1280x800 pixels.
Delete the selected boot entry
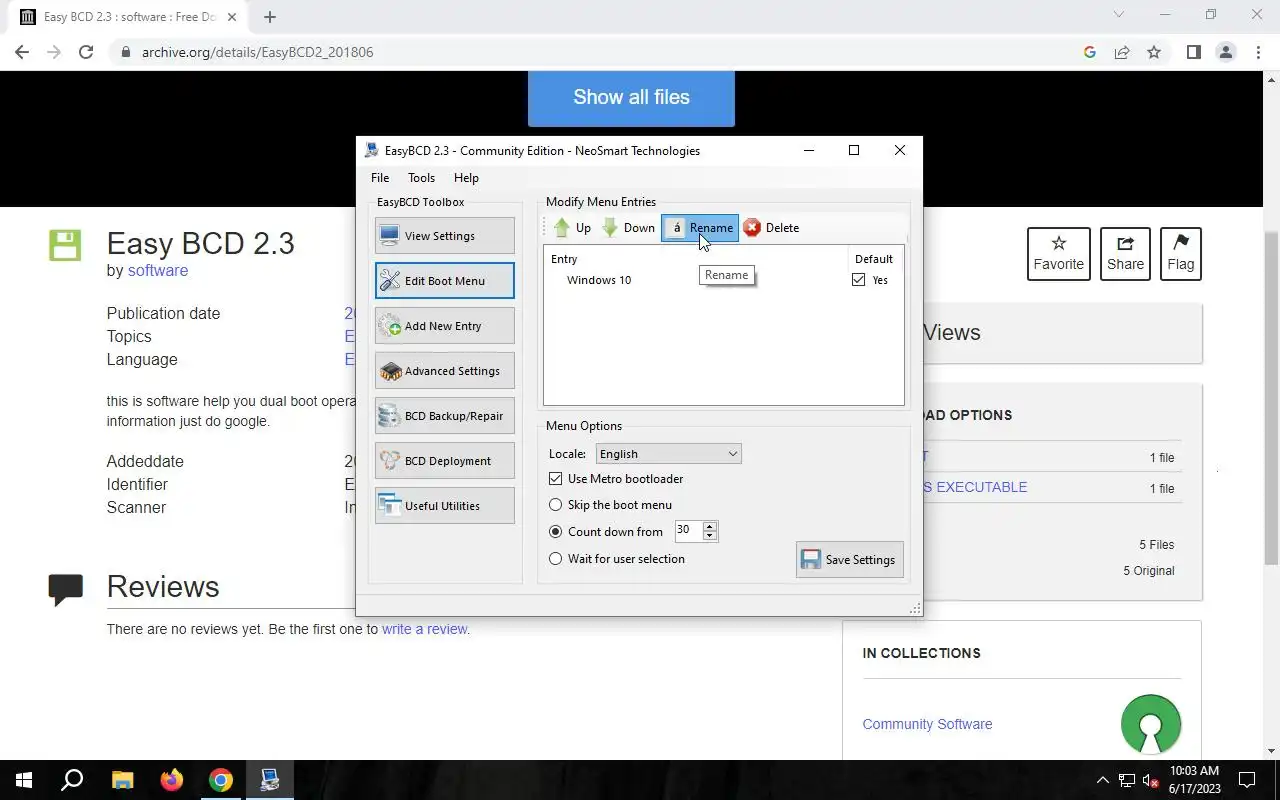coord(771,228)
